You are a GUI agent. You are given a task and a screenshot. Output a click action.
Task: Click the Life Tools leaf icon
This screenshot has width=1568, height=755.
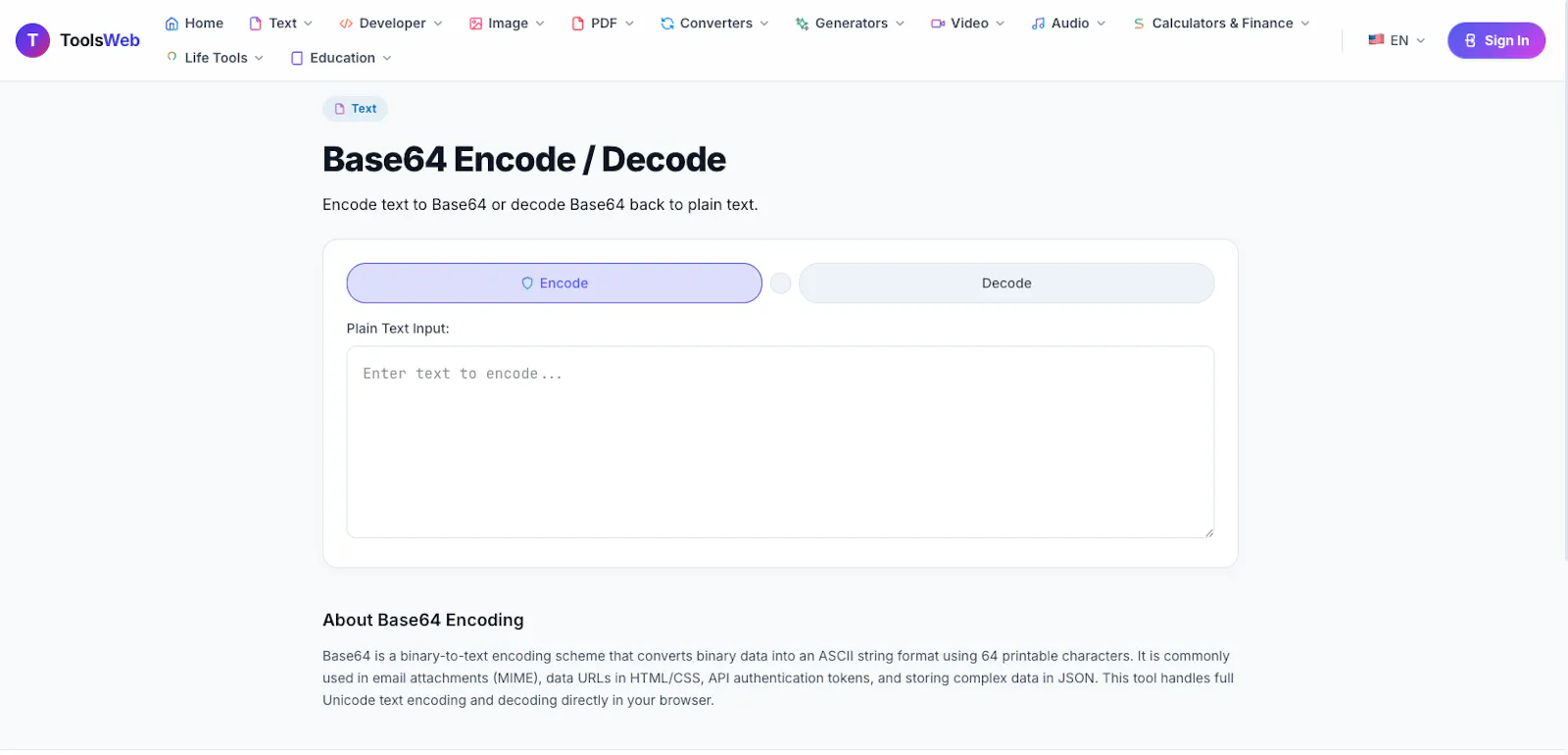pos(172,57)
